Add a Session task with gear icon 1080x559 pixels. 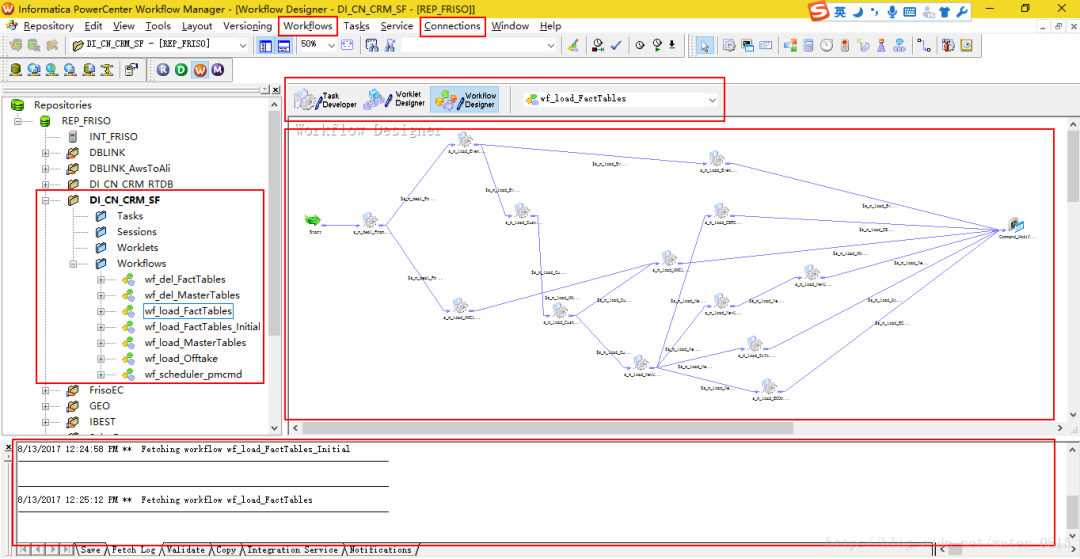pos(729,45)
